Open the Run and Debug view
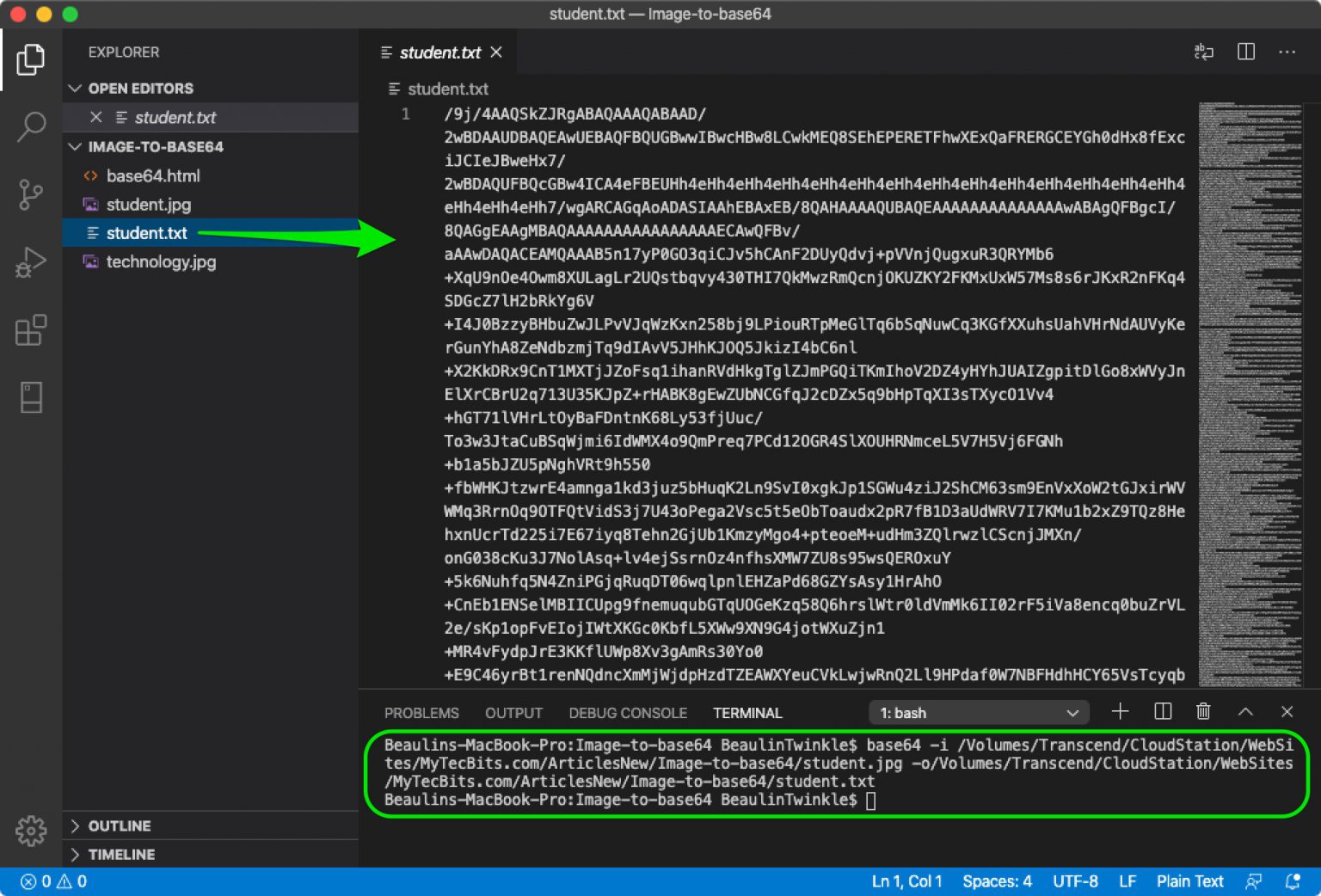Screen dimensions: 1321x896 coord(31,262)
